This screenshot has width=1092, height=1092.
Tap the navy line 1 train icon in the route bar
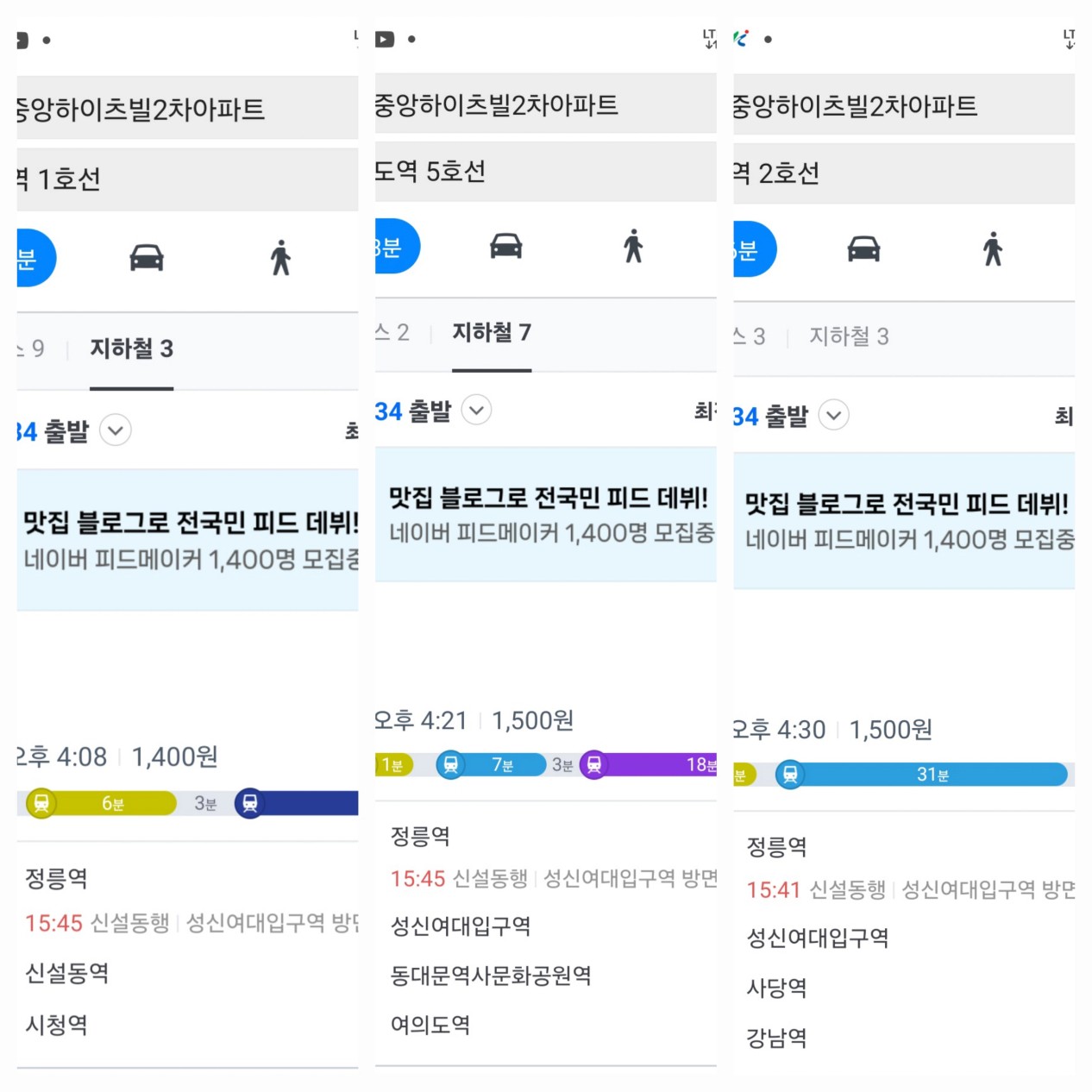pyautogui.click(x=249, y=803)
